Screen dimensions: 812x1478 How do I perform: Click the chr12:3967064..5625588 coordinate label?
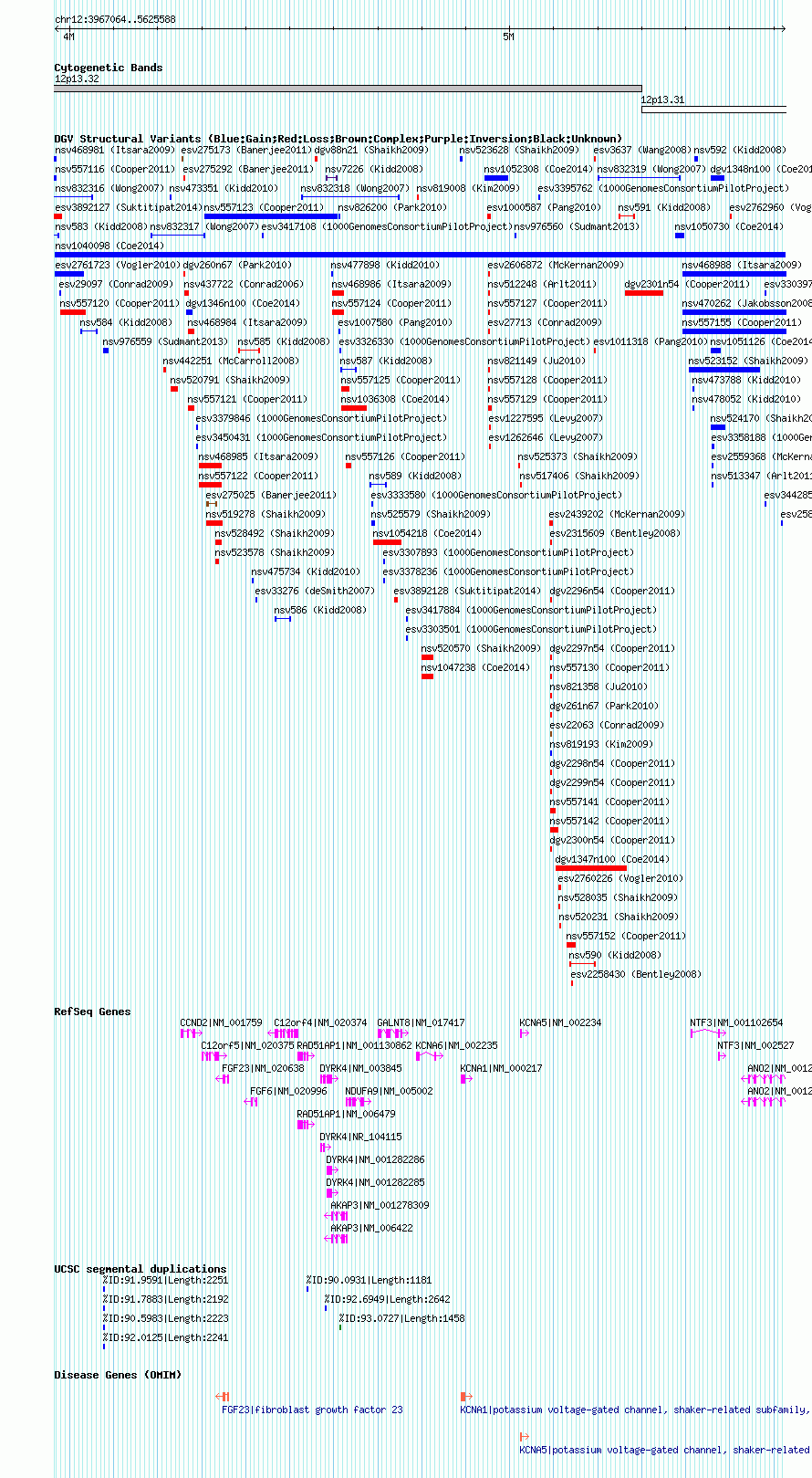[x=115, y=19]
